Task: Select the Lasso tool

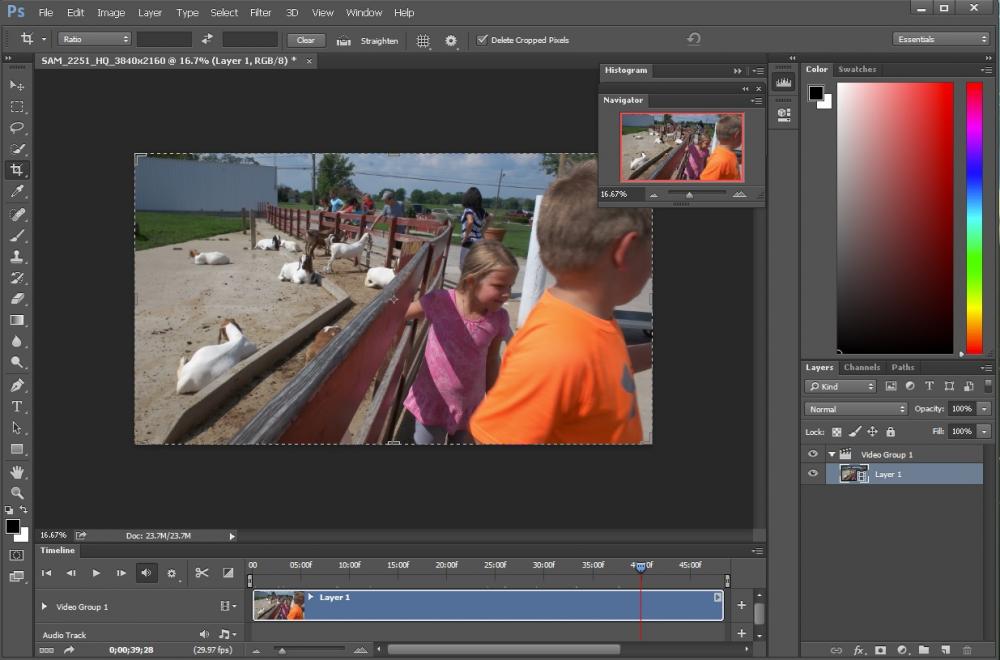Action: click(x=17, y=127)
